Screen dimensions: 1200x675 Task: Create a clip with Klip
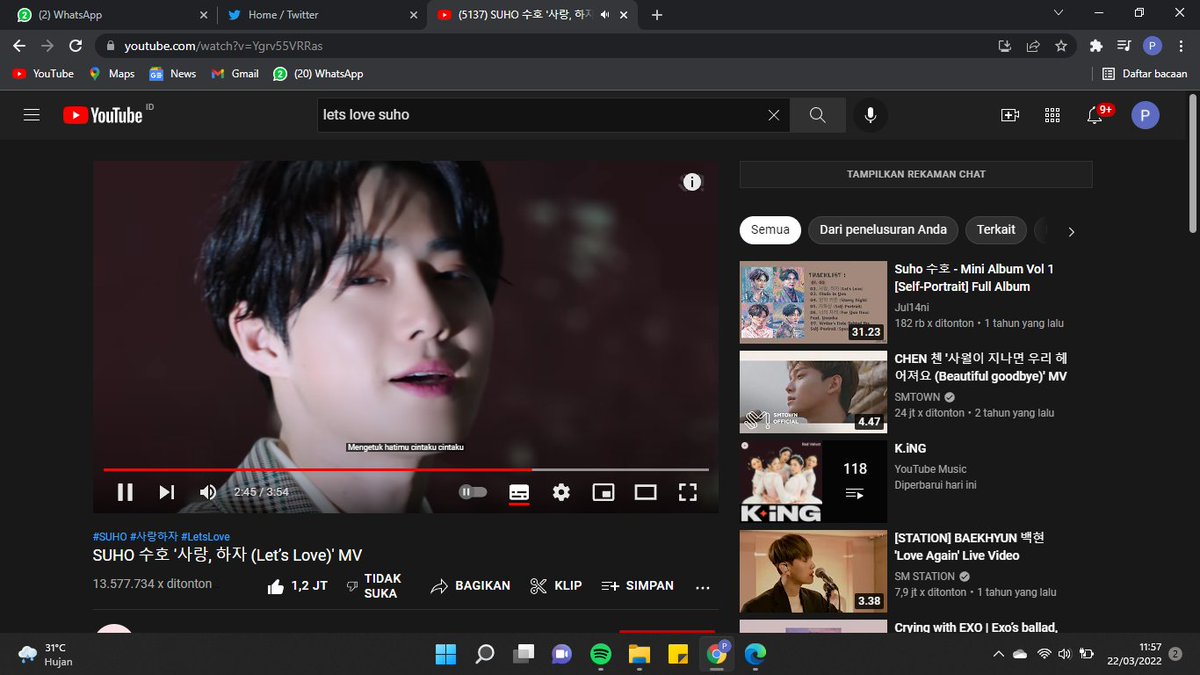[x=555, y=586]
